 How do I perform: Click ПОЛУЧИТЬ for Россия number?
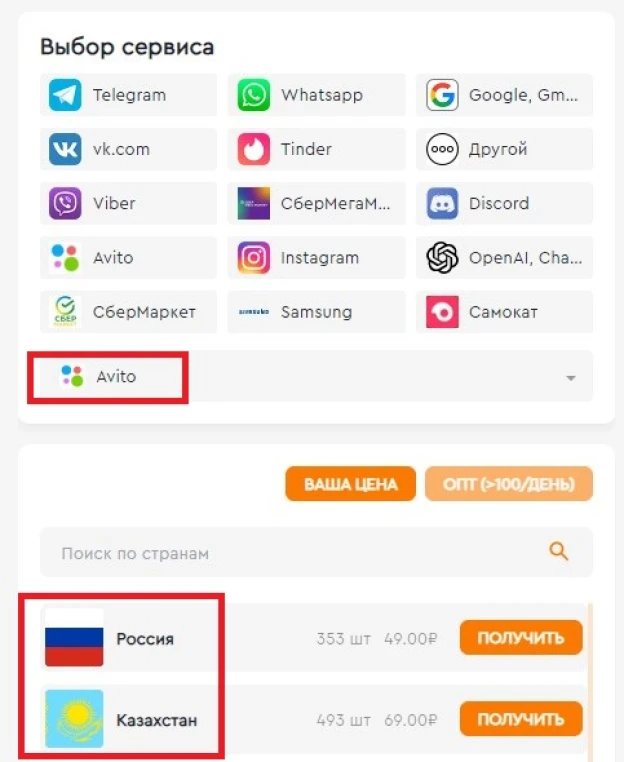521,638
